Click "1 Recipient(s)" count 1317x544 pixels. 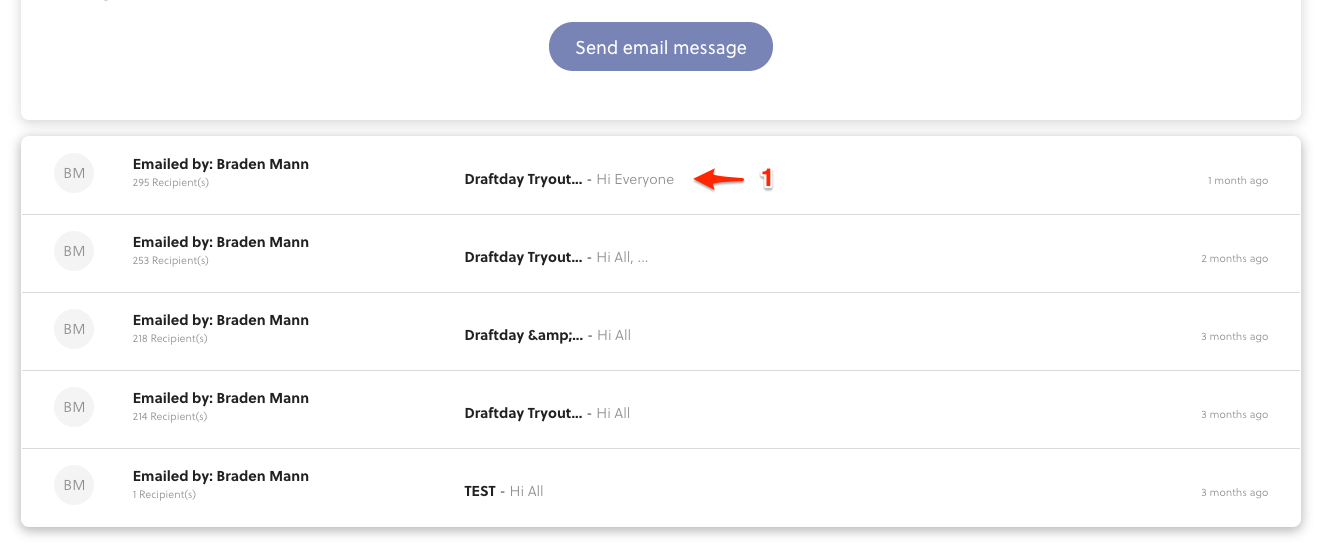point(164,495)
